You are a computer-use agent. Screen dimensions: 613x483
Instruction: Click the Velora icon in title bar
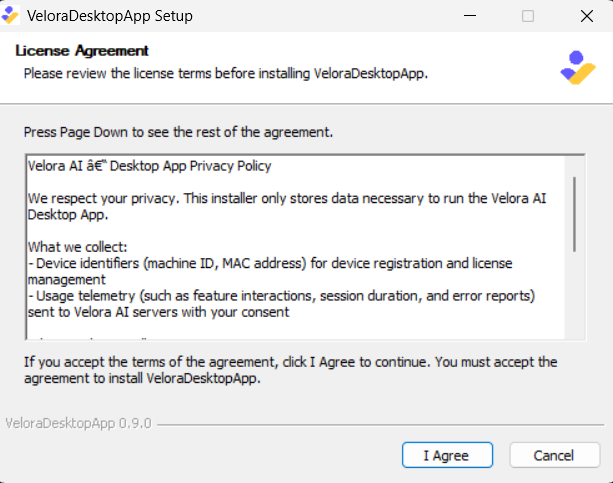[x=10, y=16]
